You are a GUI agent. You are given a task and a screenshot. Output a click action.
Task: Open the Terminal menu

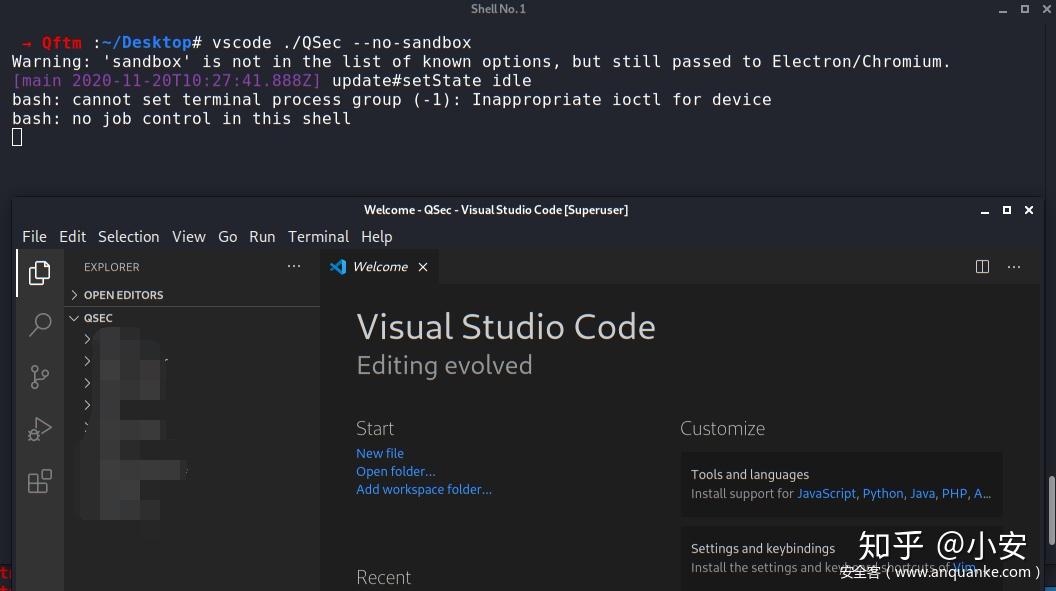(318, 237)
